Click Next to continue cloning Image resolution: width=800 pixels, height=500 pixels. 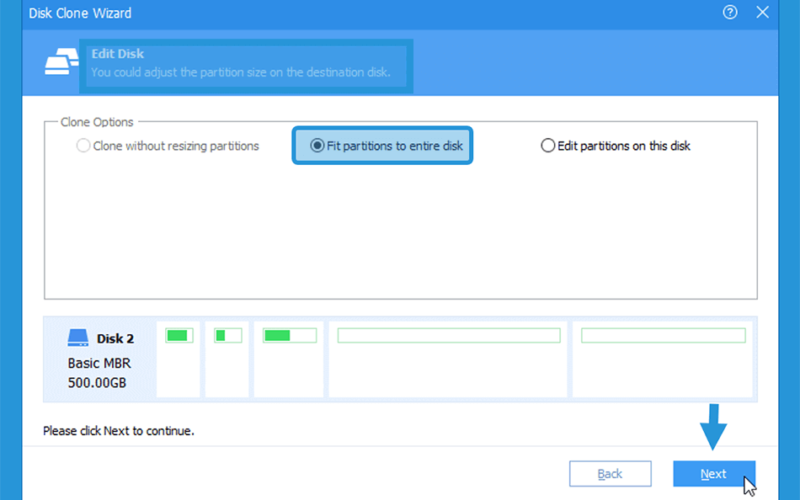(x=714, y=474)
